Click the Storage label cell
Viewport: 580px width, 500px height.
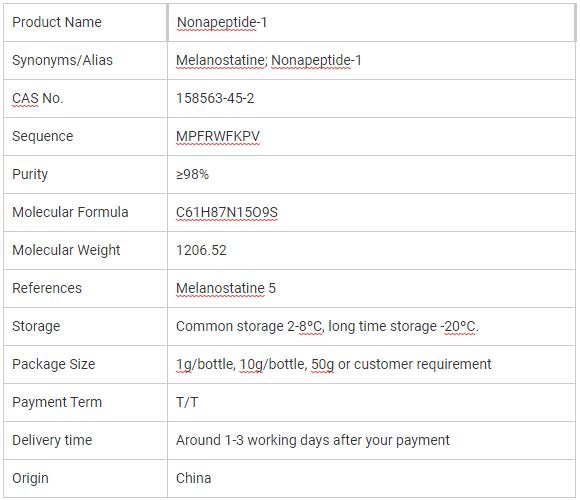pyautogui.click(x=85, y=326)
